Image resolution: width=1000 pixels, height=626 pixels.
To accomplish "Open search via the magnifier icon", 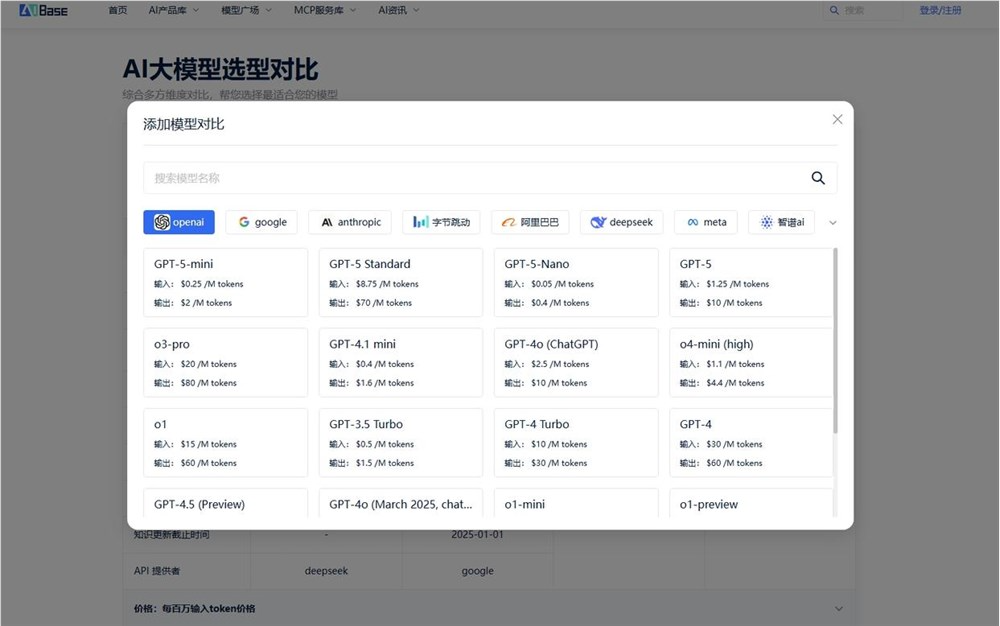I will [x=817, y=177].
